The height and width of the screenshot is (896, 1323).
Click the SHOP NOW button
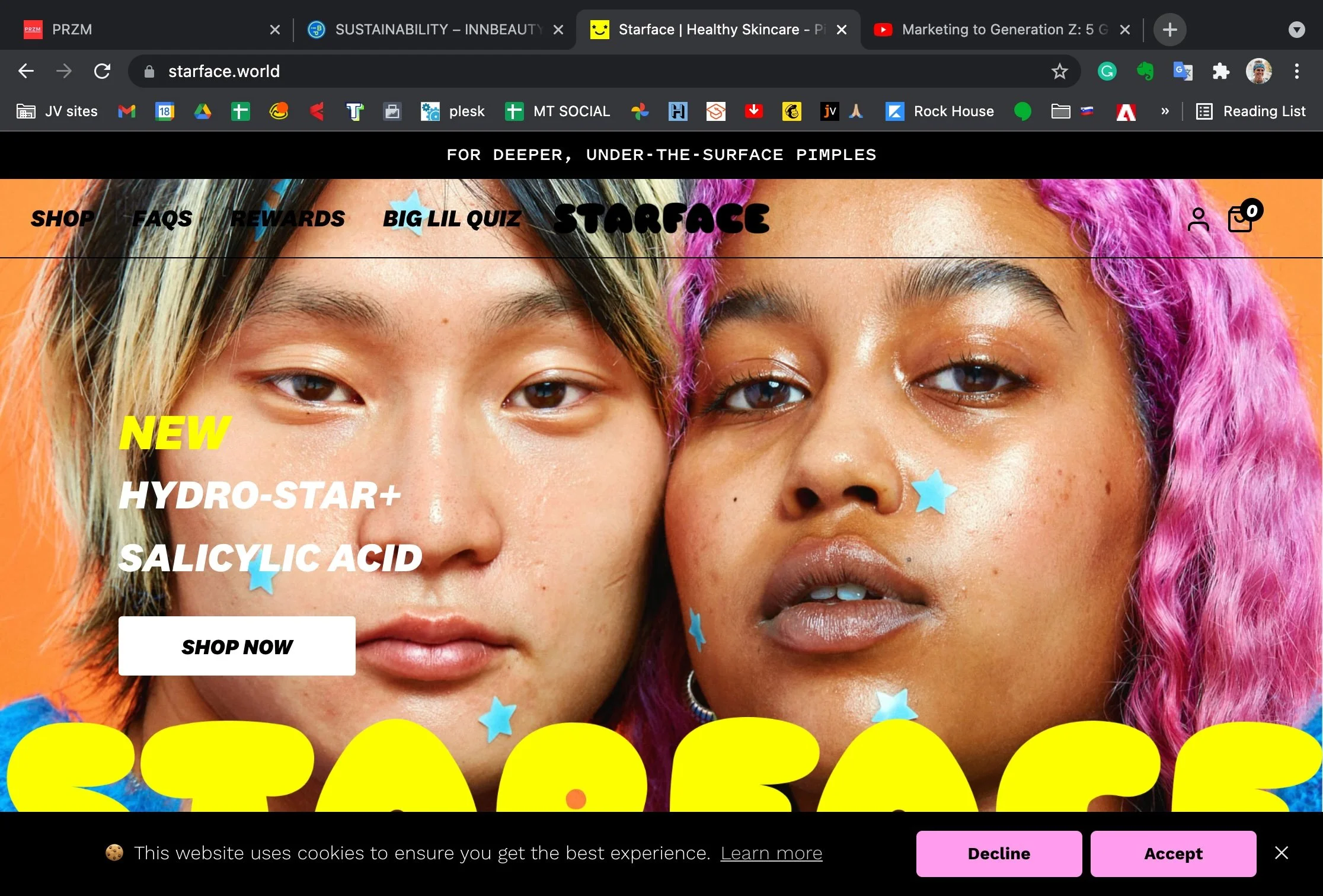tap(237, 646)
